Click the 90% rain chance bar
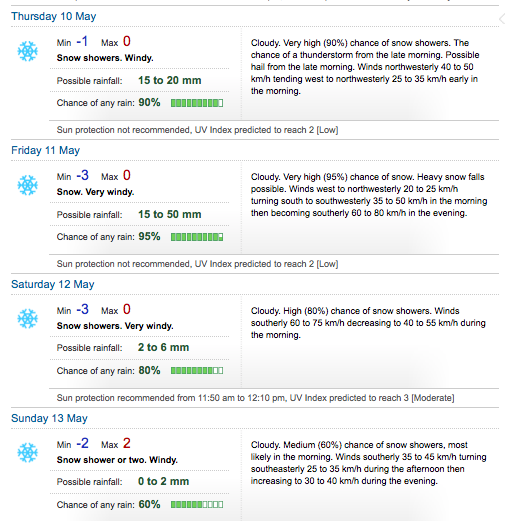505x521 pixels. [x=197, y=103]
